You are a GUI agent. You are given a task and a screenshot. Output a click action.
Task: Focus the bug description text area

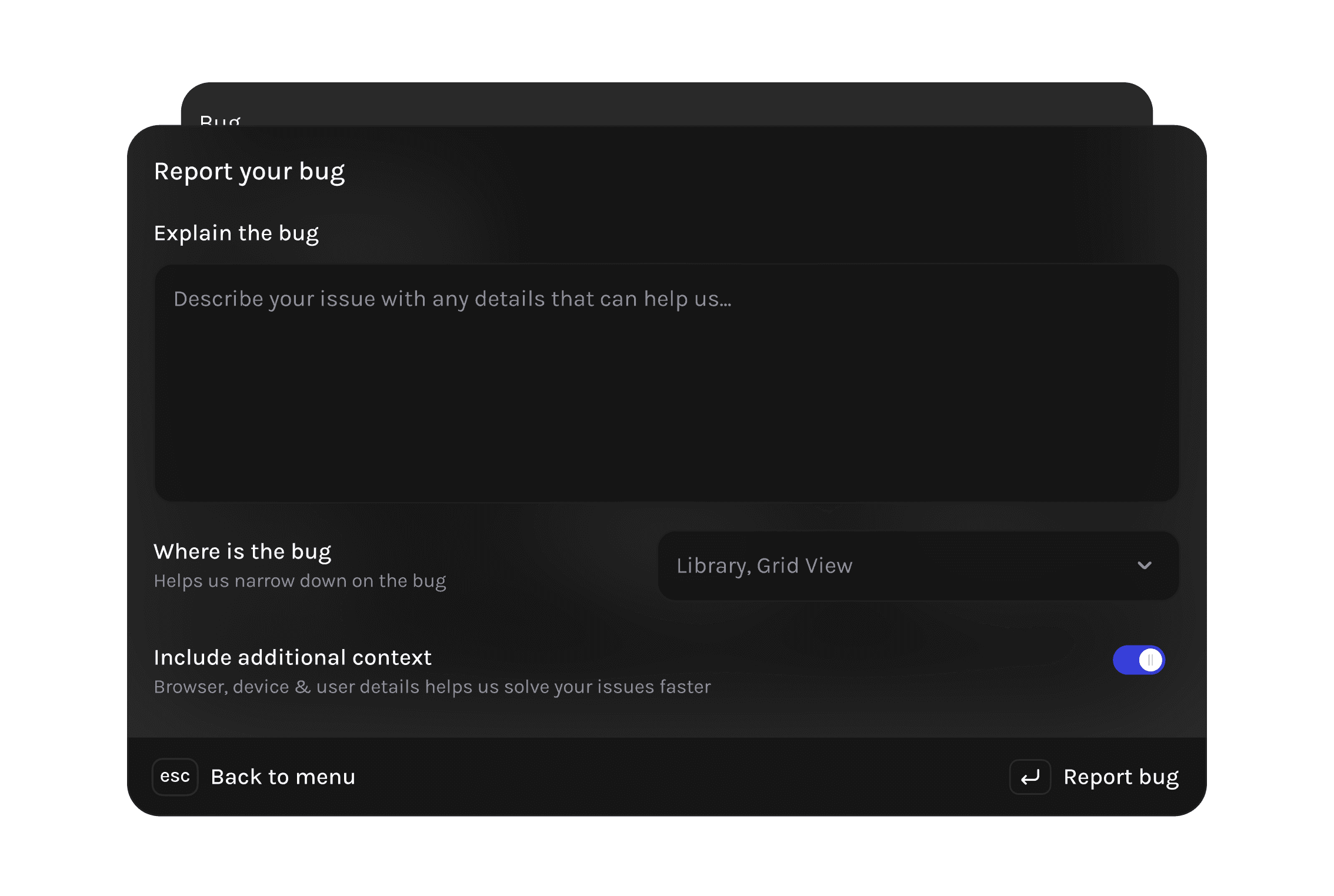pyautogui.click(x=666, y=382)
